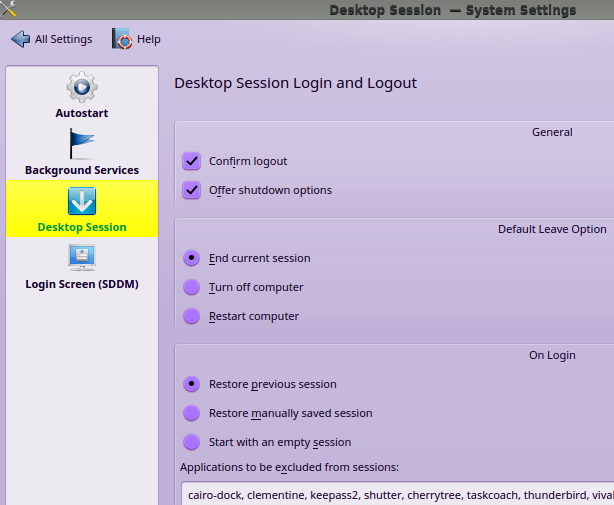Click the Help lifebuoy icon
Screen dimensions: 614x505
coord(123,39)
